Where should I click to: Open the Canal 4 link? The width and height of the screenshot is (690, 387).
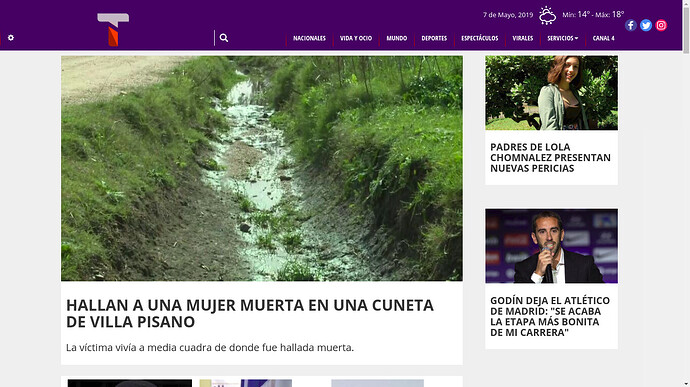click(x=603, y=38)
